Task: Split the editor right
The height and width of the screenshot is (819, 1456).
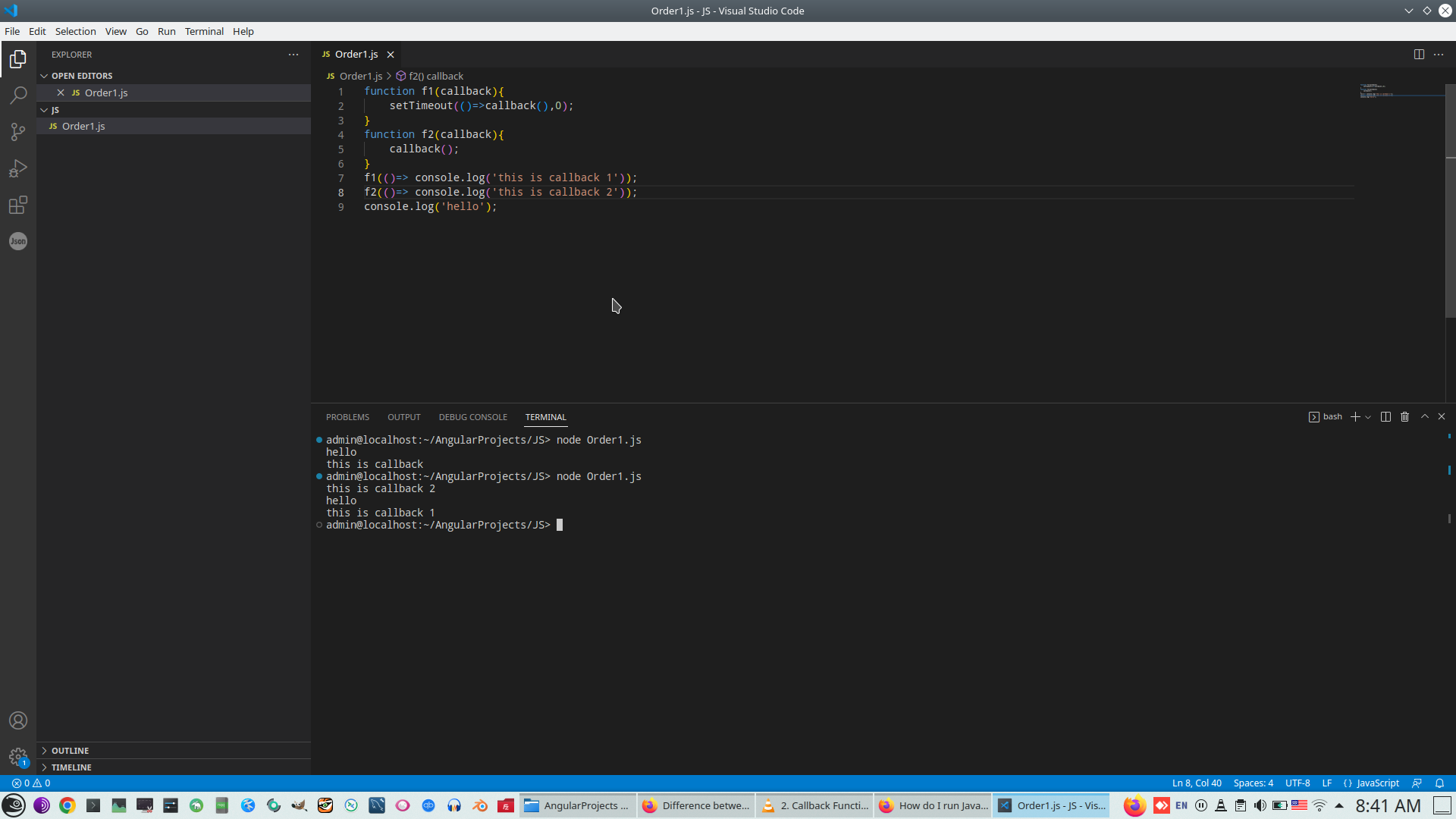Action: click(x=1419, y=54)
